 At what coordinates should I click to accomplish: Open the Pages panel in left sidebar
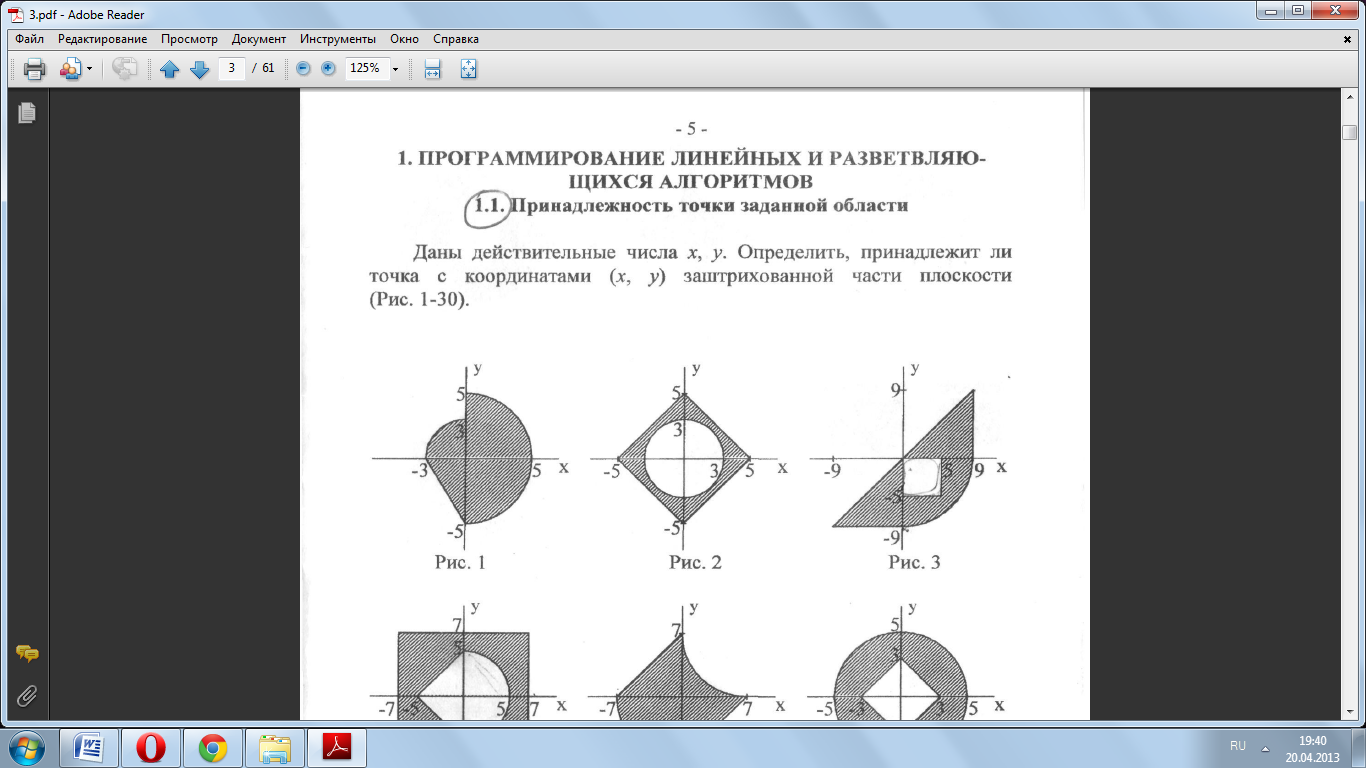(x=27, y=113)
